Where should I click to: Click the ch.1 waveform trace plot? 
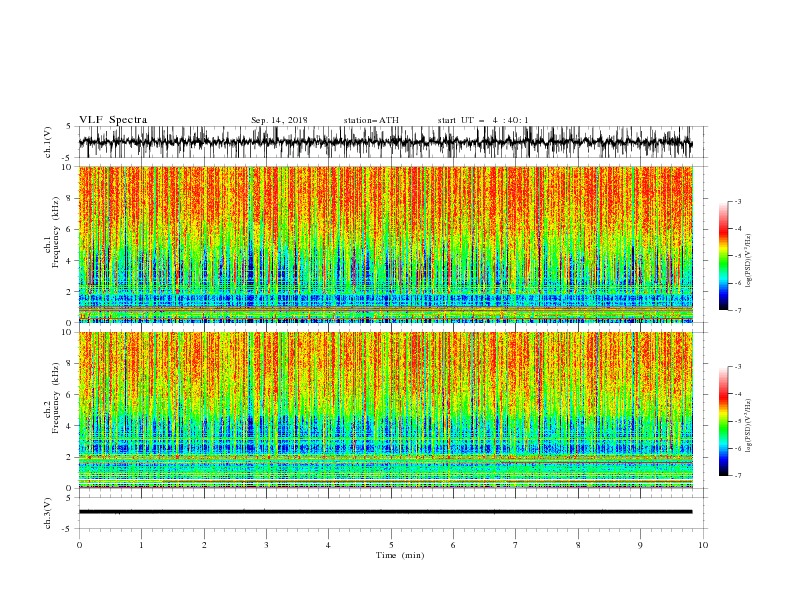385,142
